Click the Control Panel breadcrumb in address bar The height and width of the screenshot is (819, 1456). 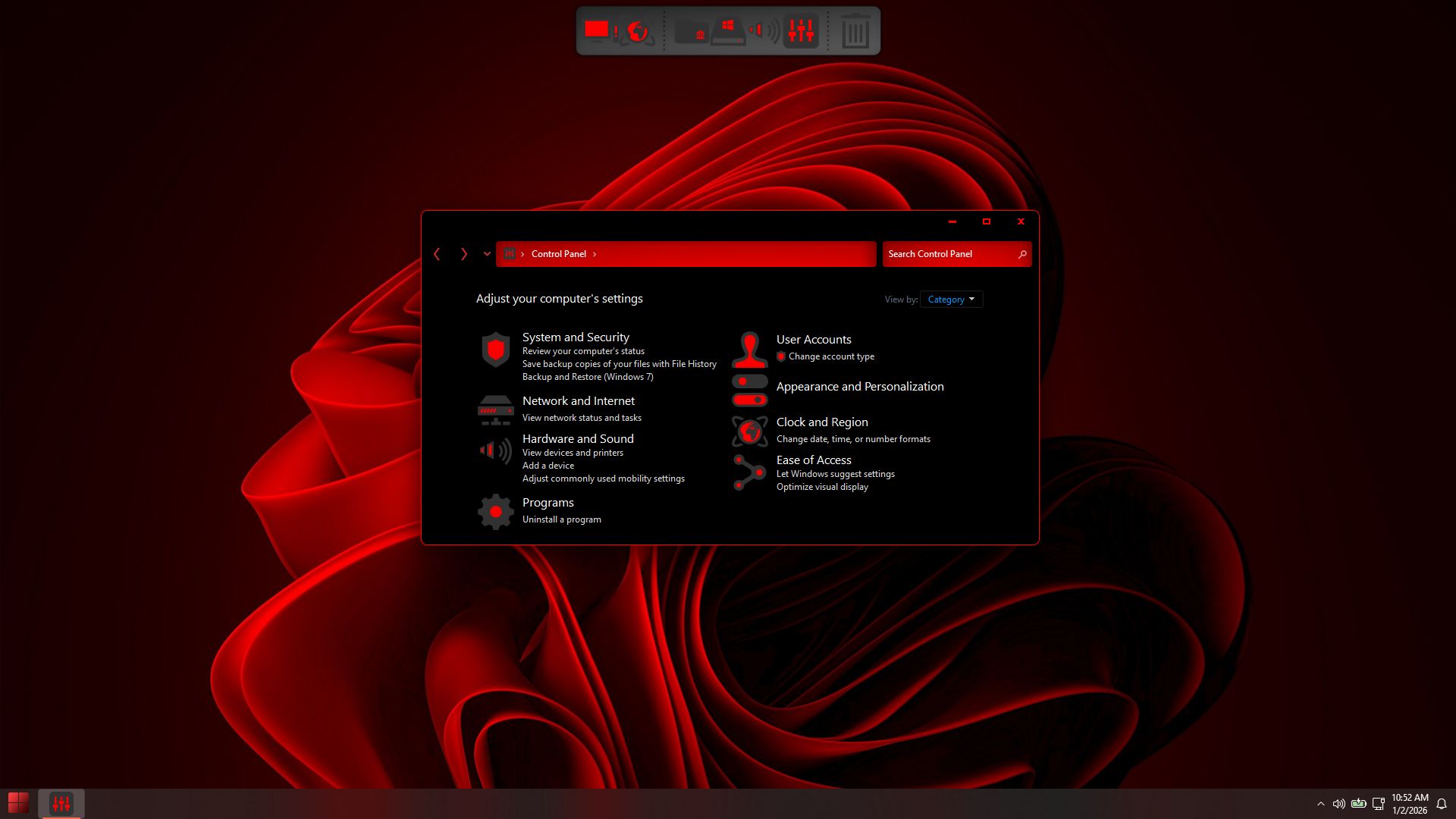coord(558,254)
